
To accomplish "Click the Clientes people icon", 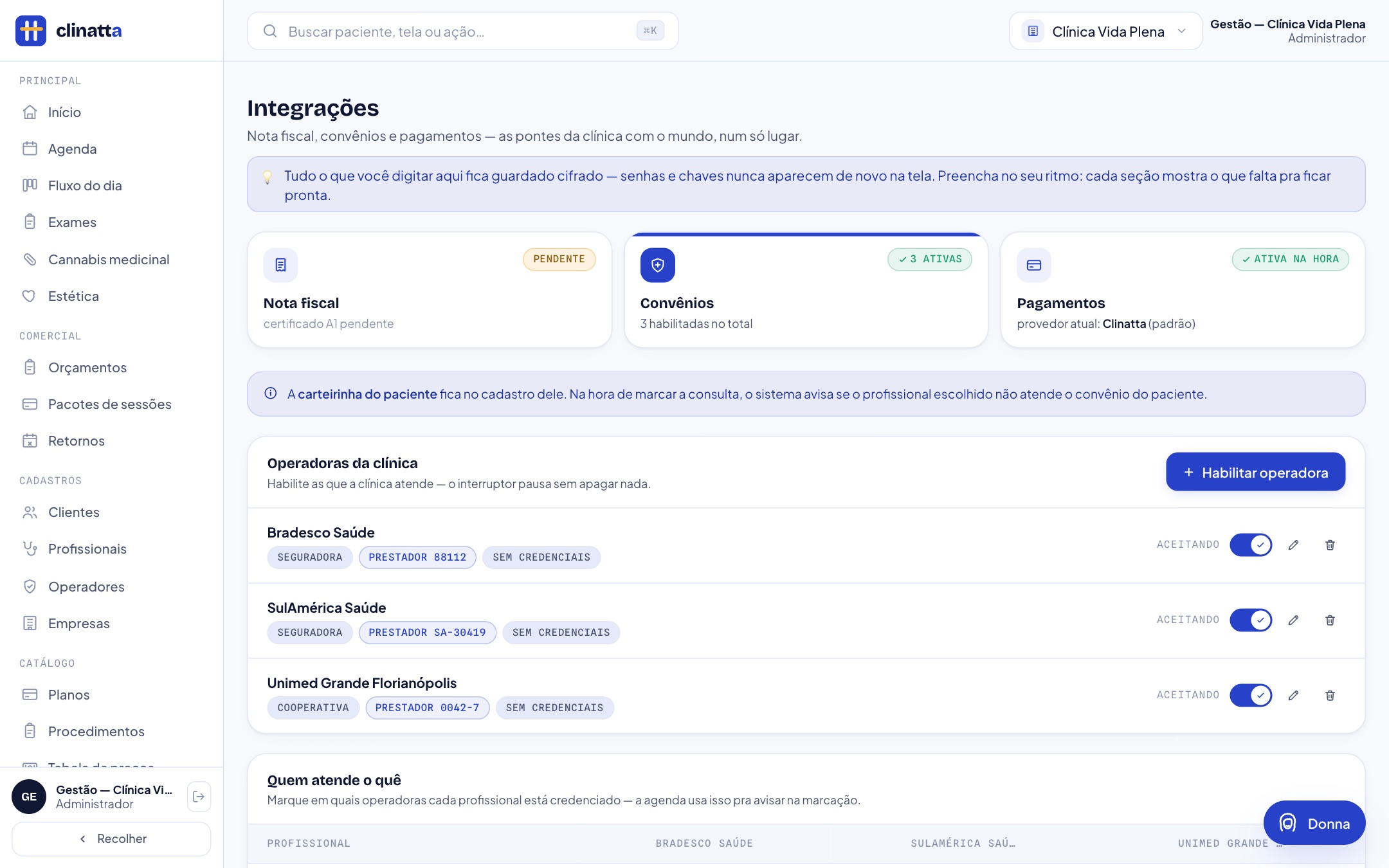I will tap(30, 512).
